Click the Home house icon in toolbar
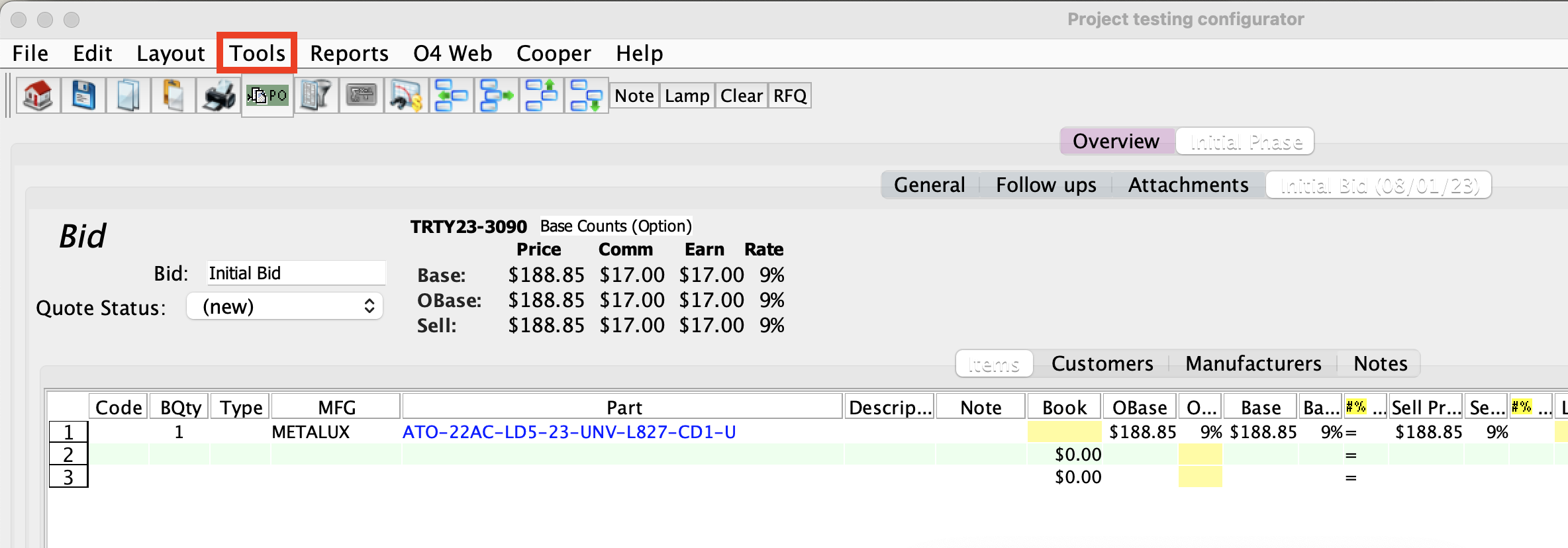Viewport: 1568px width, 548px height. click(x=38, y=96)
